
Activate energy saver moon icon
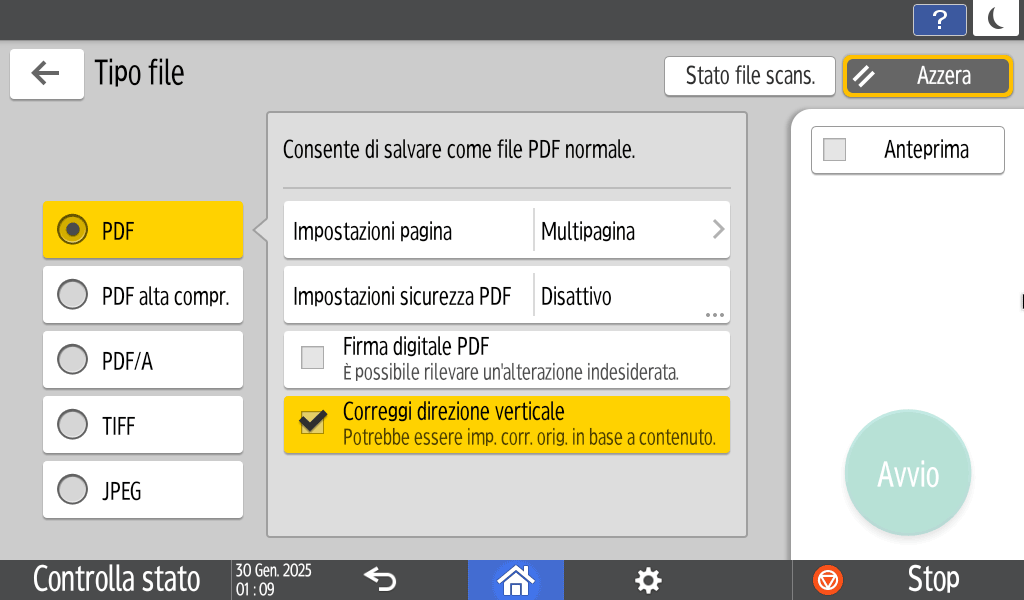pyautogui.click(x=997, y=18)
